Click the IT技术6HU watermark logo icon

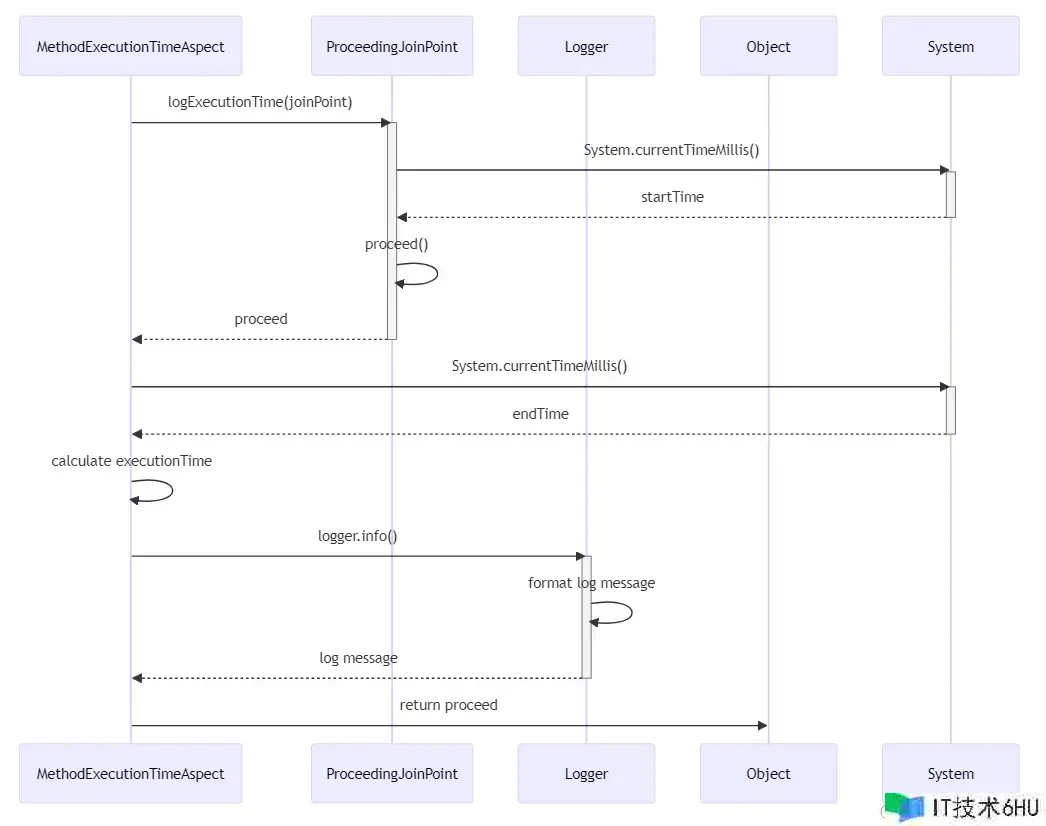point(908,808)
